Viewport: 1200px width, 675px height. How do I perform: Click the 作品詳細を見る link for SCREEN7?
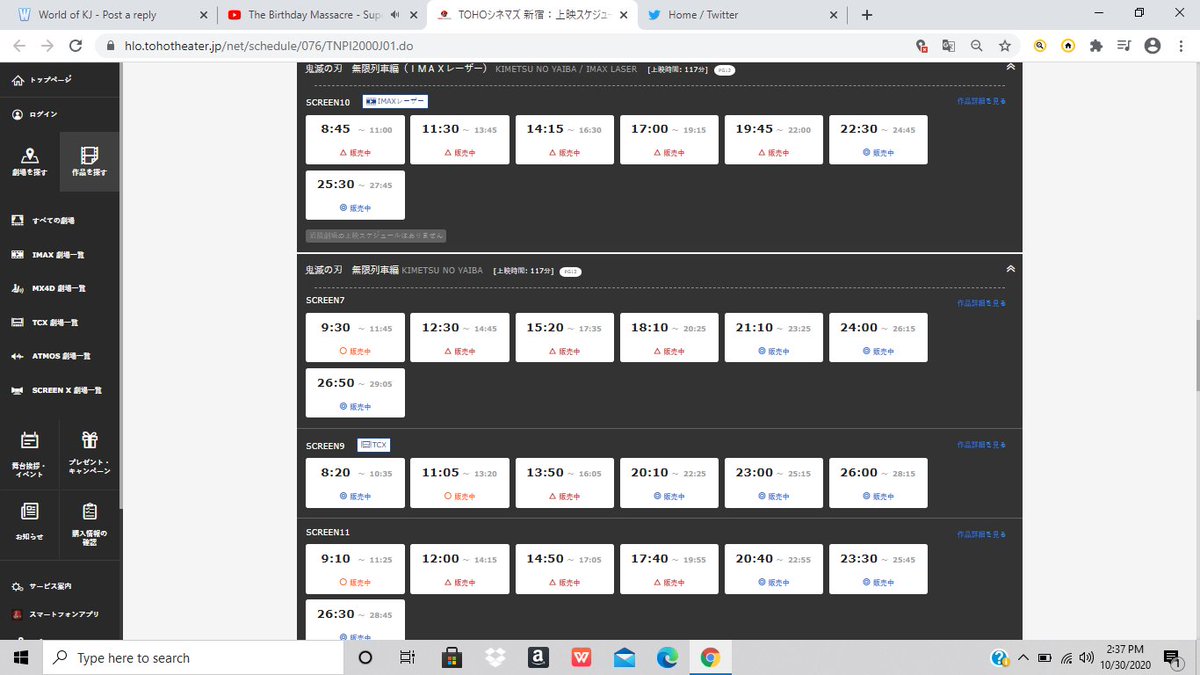pyautogui.click(x=981, y=302)
